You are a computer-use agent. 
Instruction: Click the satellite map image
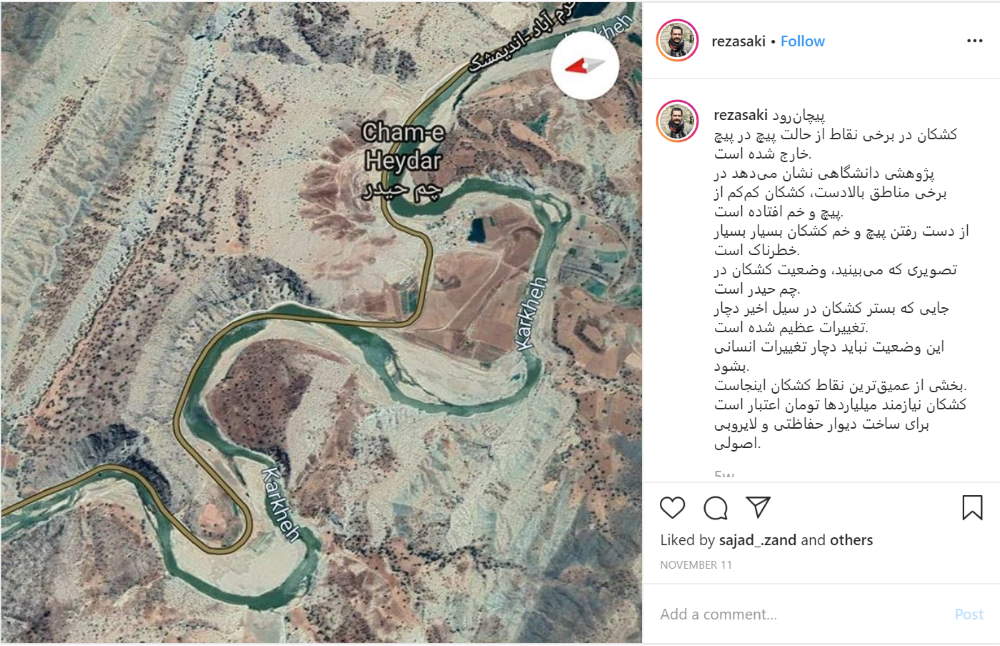[321, 322]
